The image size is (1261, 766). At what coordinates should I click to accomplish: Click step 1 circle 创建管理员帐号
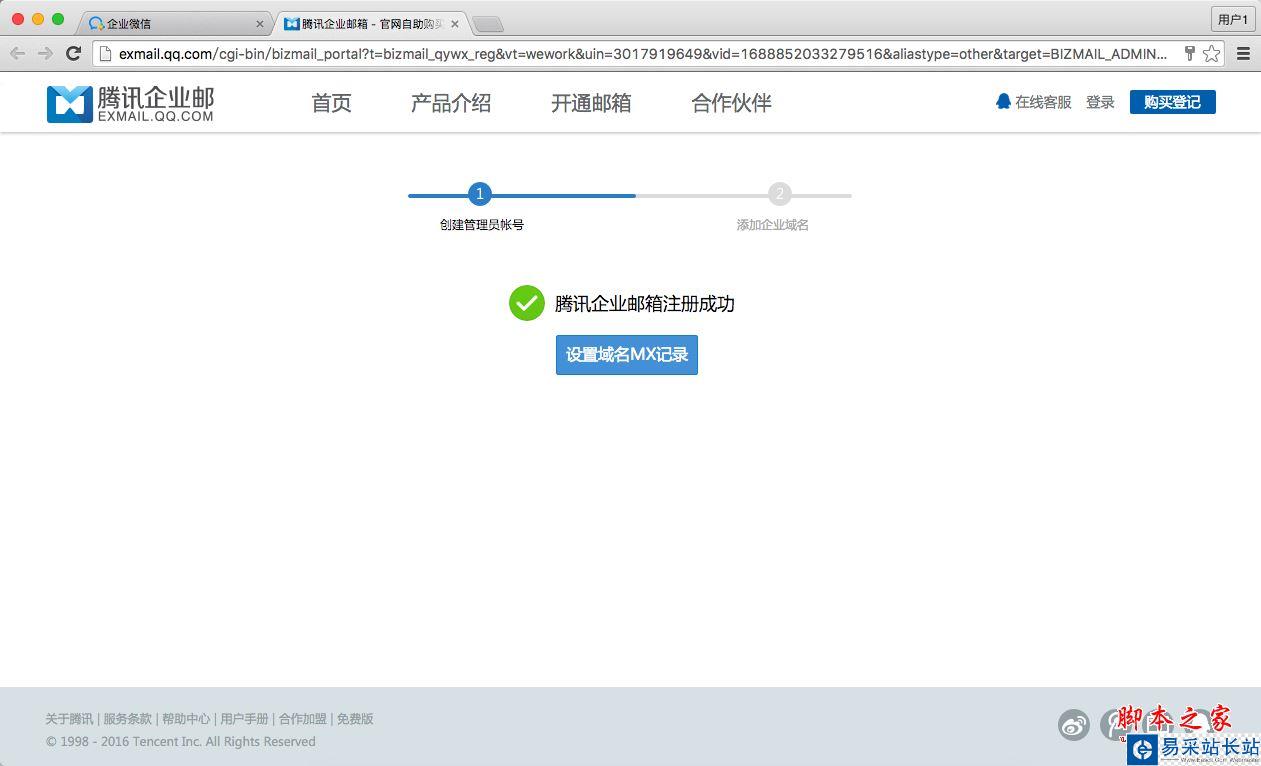480,194
